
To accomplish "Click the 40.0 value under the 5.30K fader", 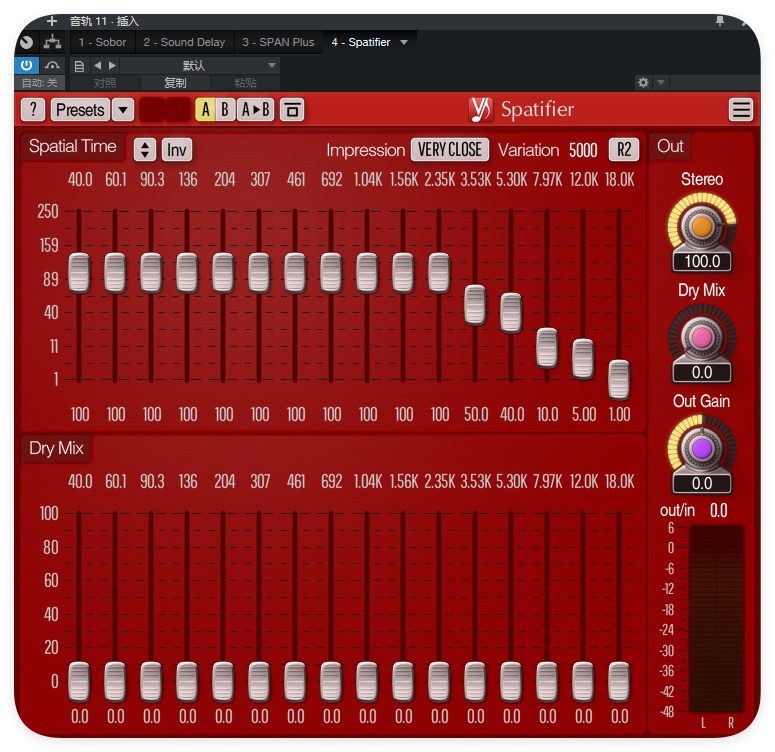I will pos(512,414).
